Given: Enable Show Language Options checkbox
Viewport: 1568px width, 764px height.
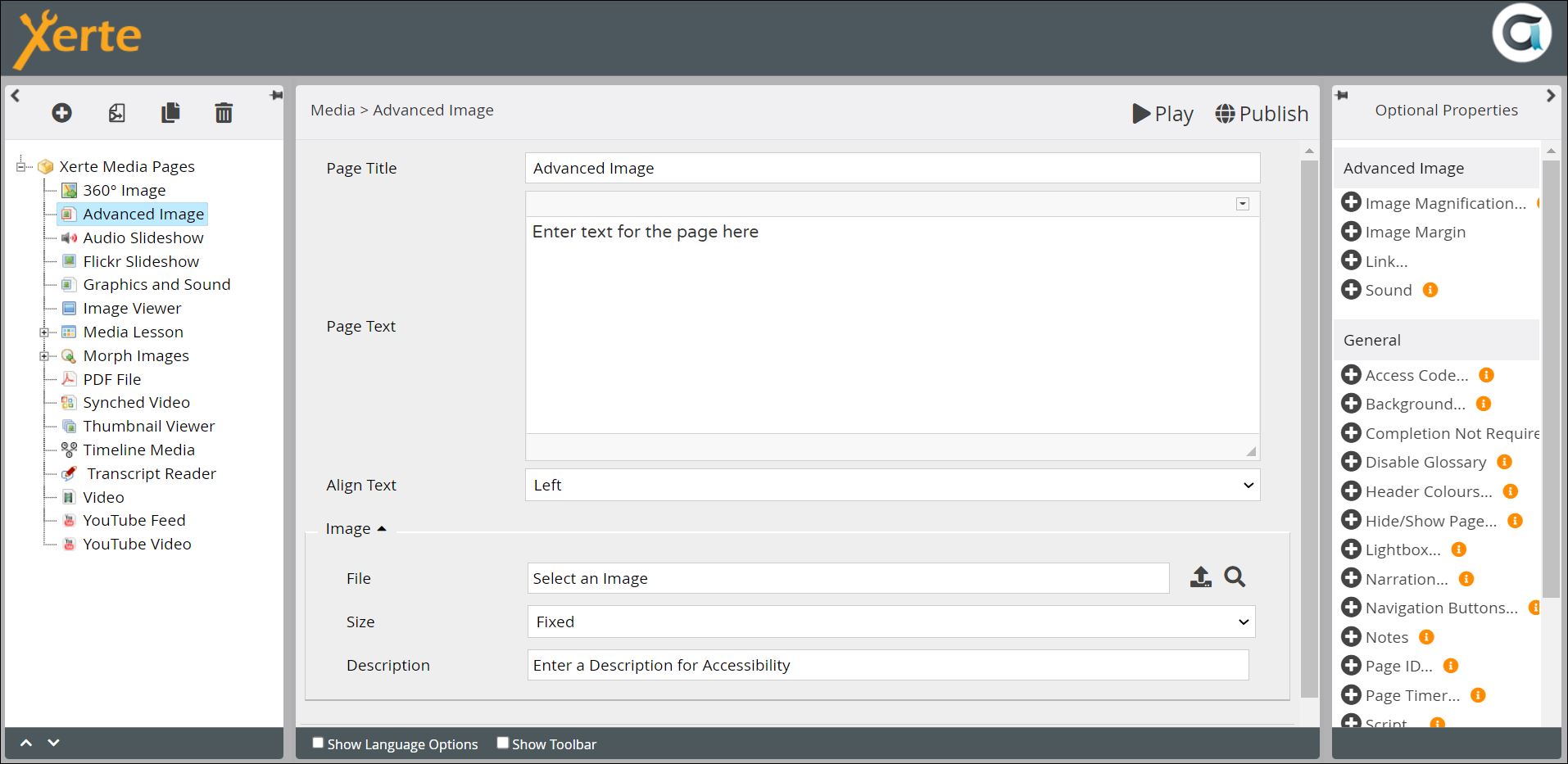Looking at the screenshot, I should [x=318, y=743].
